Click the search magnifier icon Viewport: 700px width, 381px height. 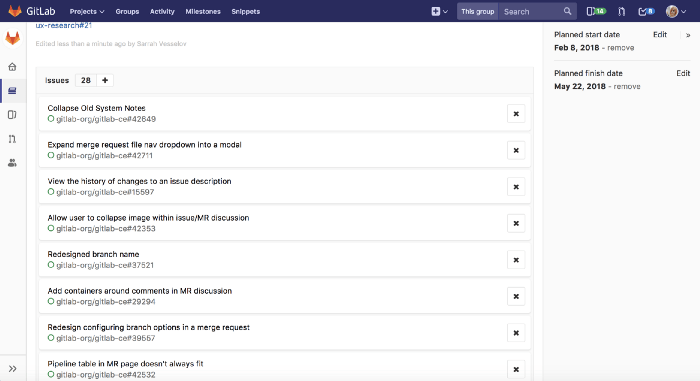567,11
